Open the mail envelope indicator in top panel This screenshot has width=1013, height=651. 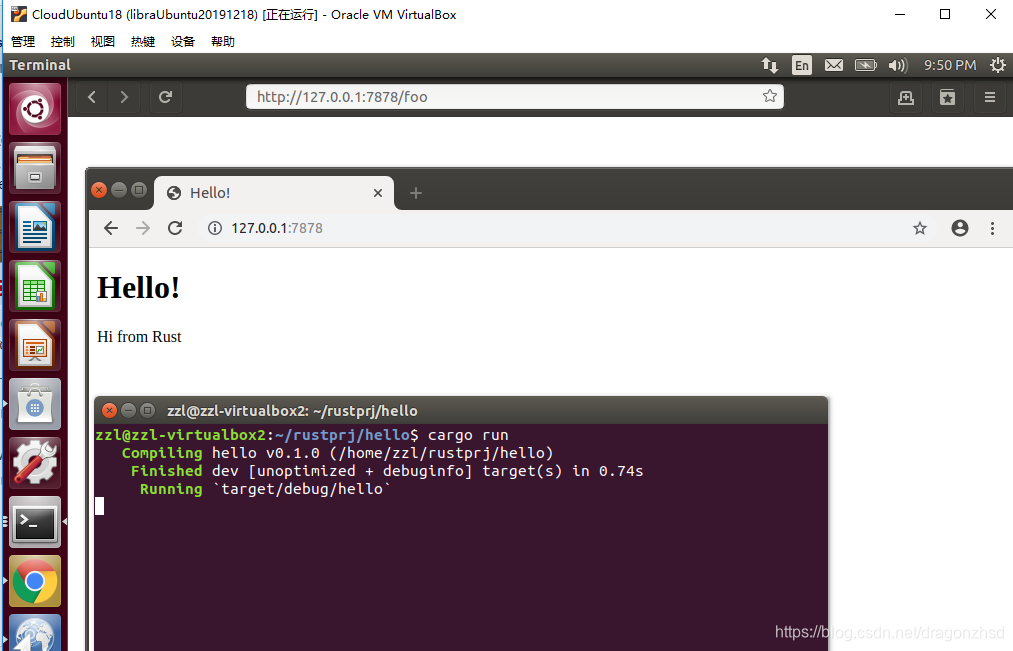[834, 64]
